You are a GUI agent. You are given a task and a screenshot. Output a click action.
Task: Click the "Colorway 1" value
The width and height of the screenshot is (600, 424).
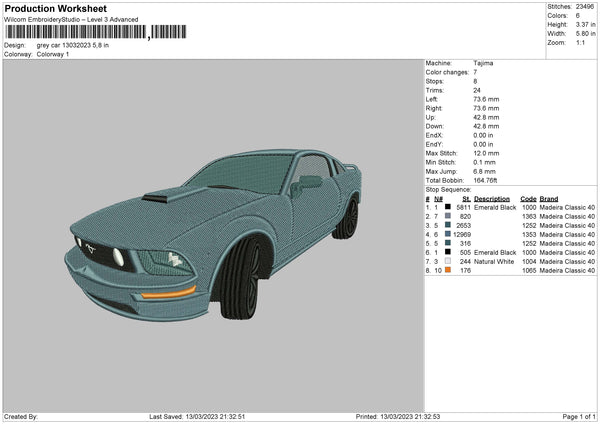click(x=53, y=54)
